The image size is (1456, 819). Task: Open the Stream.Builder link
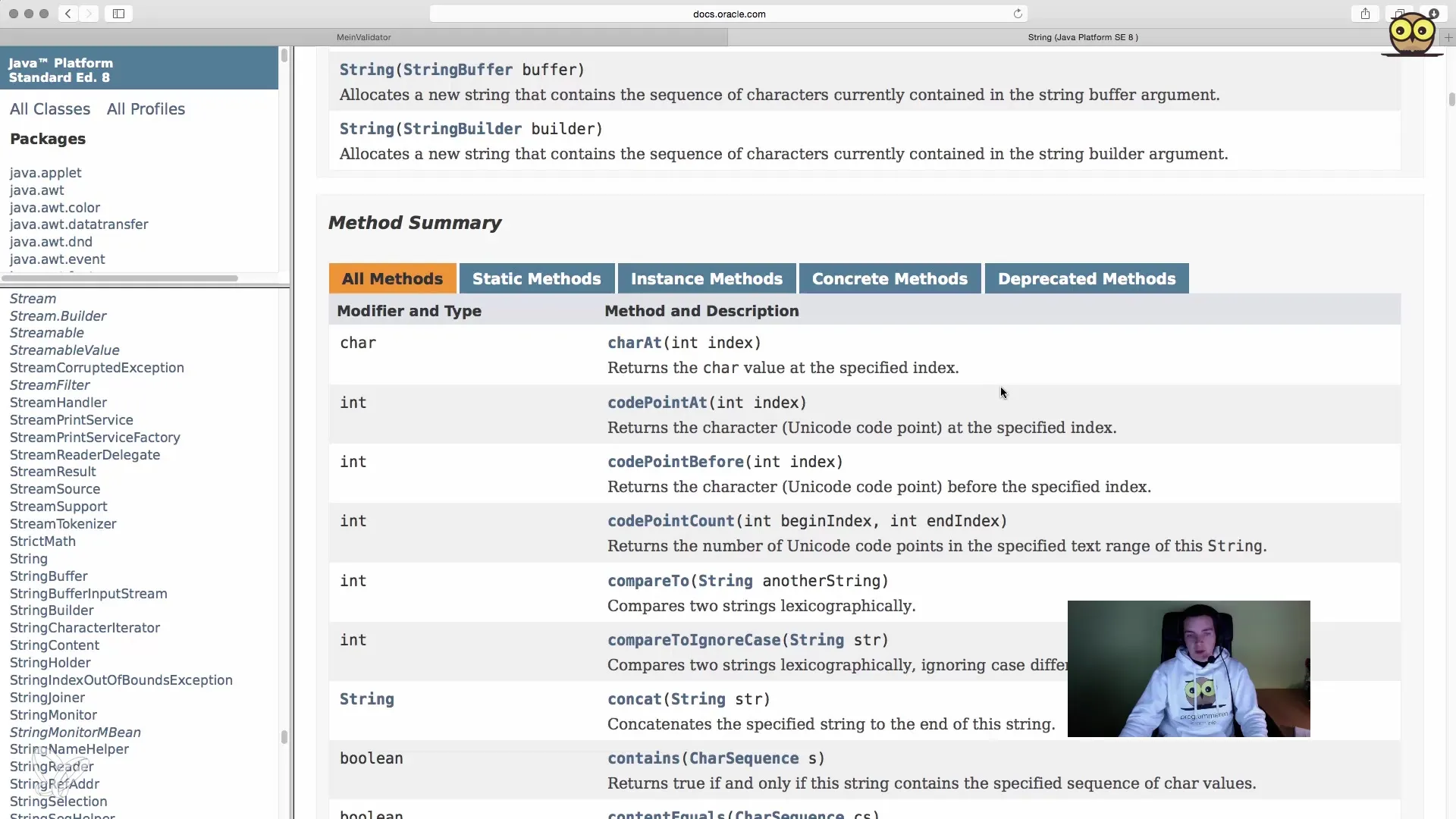pos(58,316)
